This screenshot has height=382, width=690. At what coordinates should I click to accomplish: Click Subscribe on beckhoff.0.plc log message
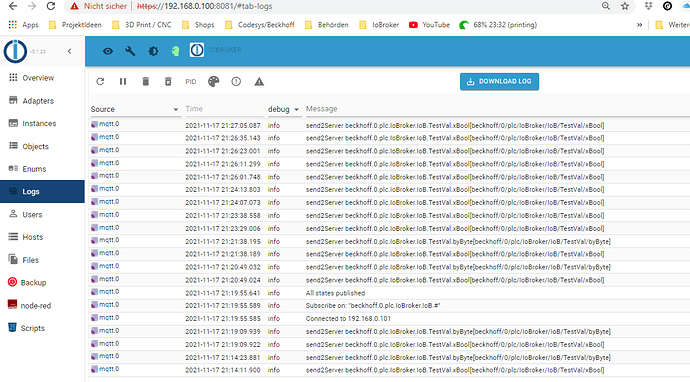pyautogui.click(x=373, y=306)
